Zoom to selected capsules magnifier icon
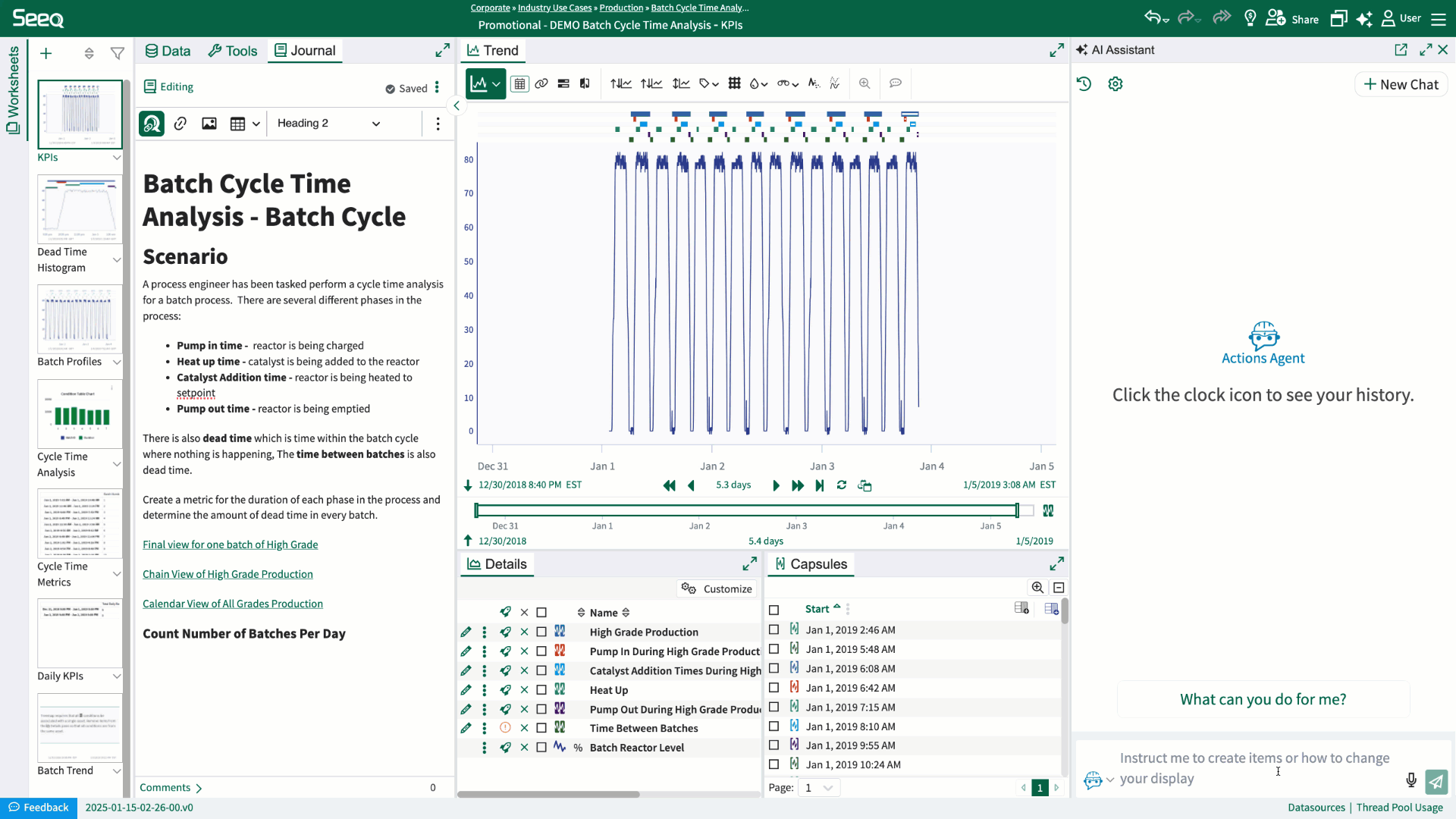This screenshot has height=819, width=1456. point(1037,588)
